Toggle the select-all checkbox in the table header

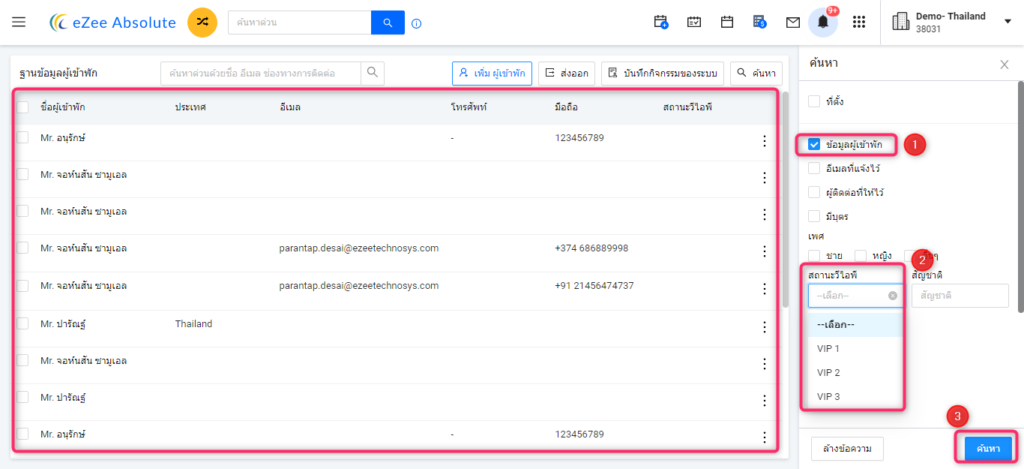23,106
